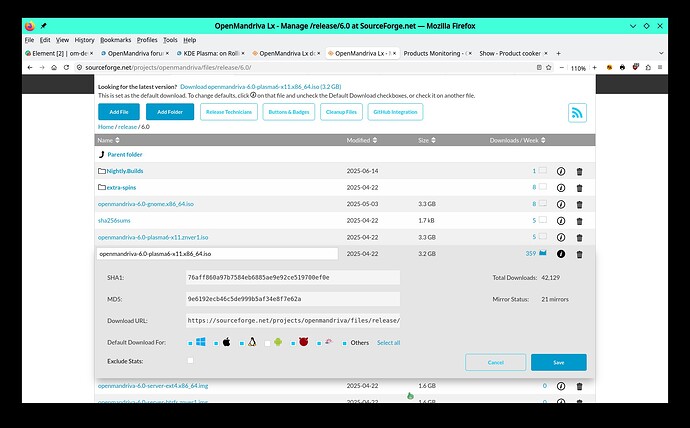Open Release Technicians
690x428 pixels.
(229, 112)
